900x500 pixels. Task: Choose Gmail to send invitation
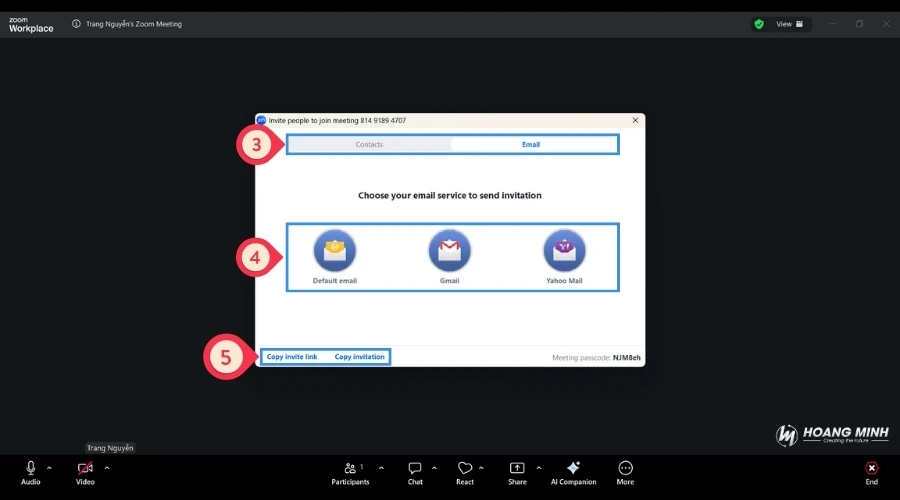point(449,251)
